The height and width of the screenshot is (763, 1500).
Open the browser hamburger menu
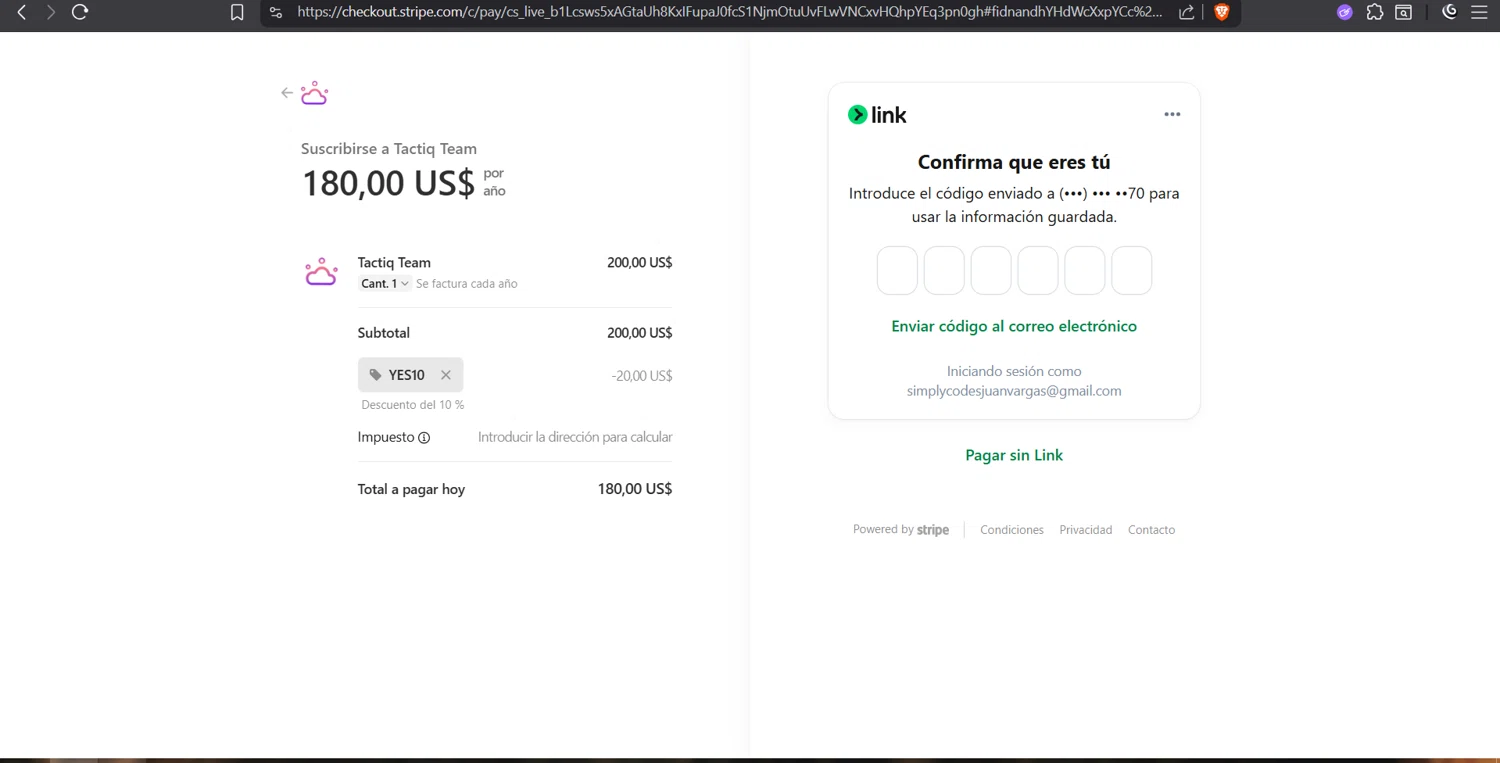(1480, 12)
